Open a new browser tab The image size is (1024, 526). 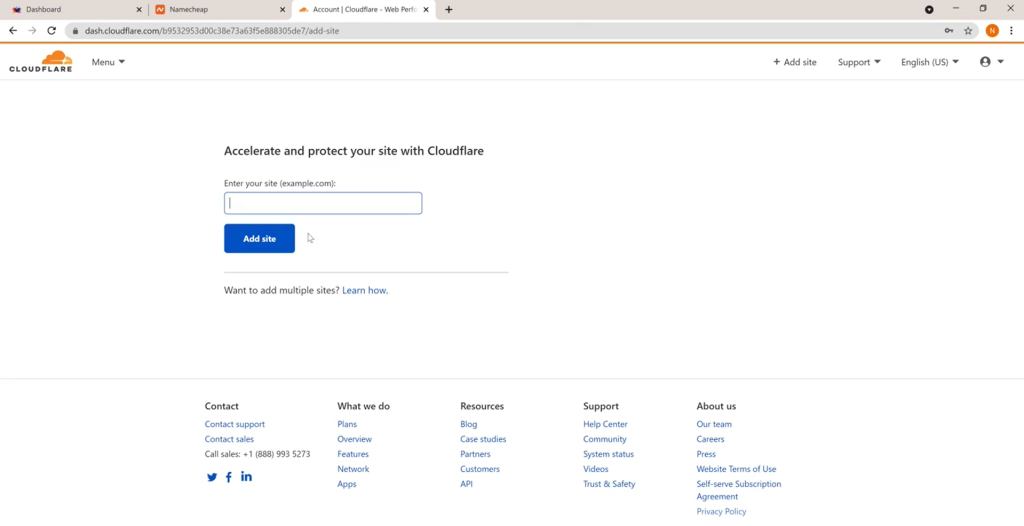pos(449,10)
